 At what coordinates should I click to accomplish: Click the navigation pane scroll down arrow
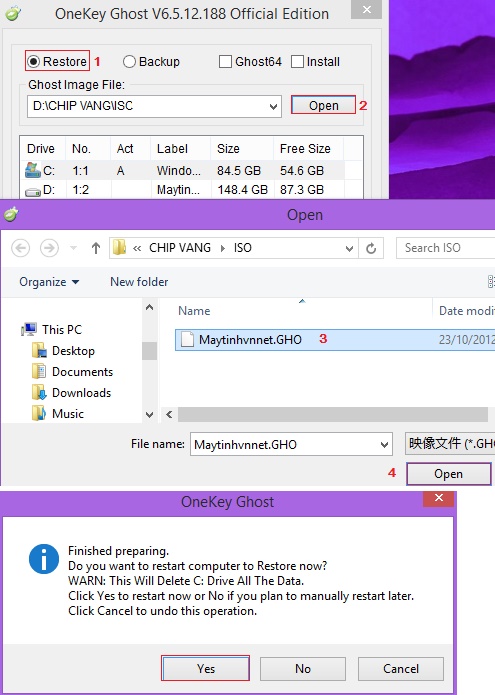(149, 415)
